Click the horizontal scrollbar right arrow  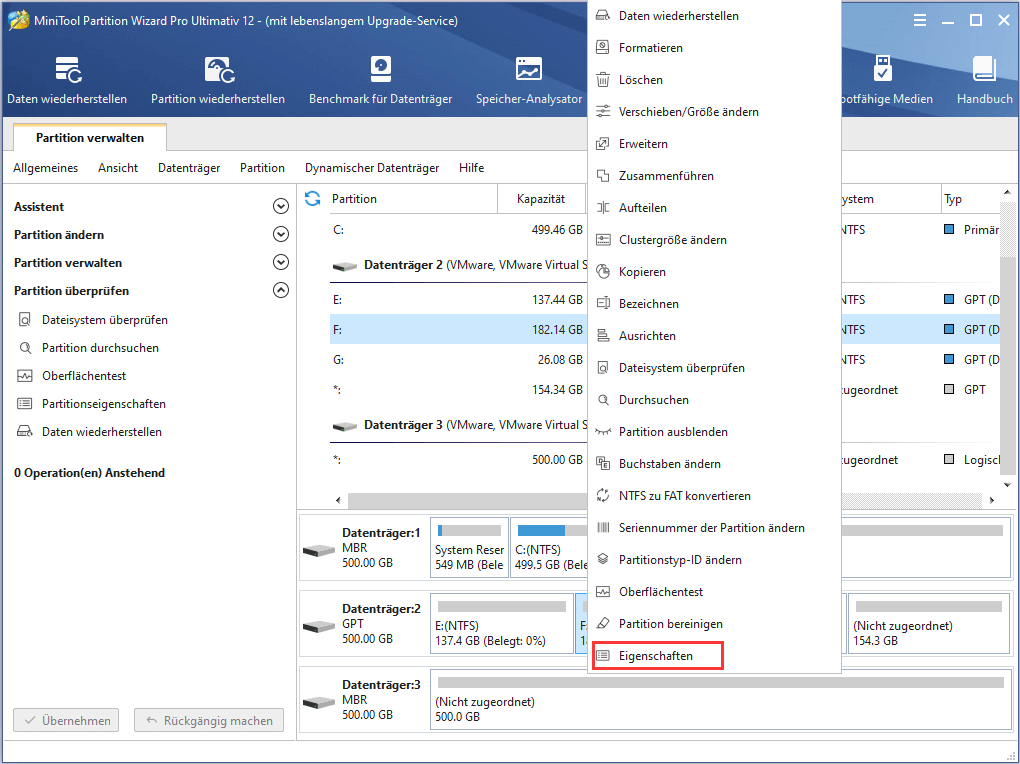(x=991, y=500)
